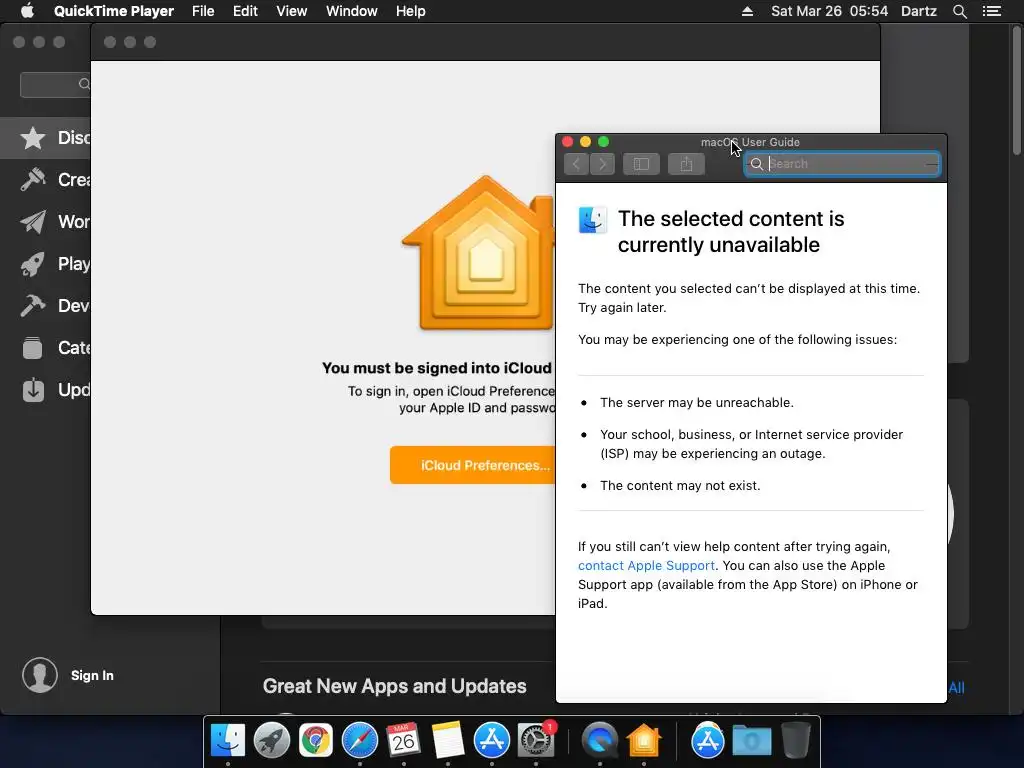The width and height of the screenshot is (1024, 768).
Task: Go forward in macOS User Guide
Action: (602, 164)
